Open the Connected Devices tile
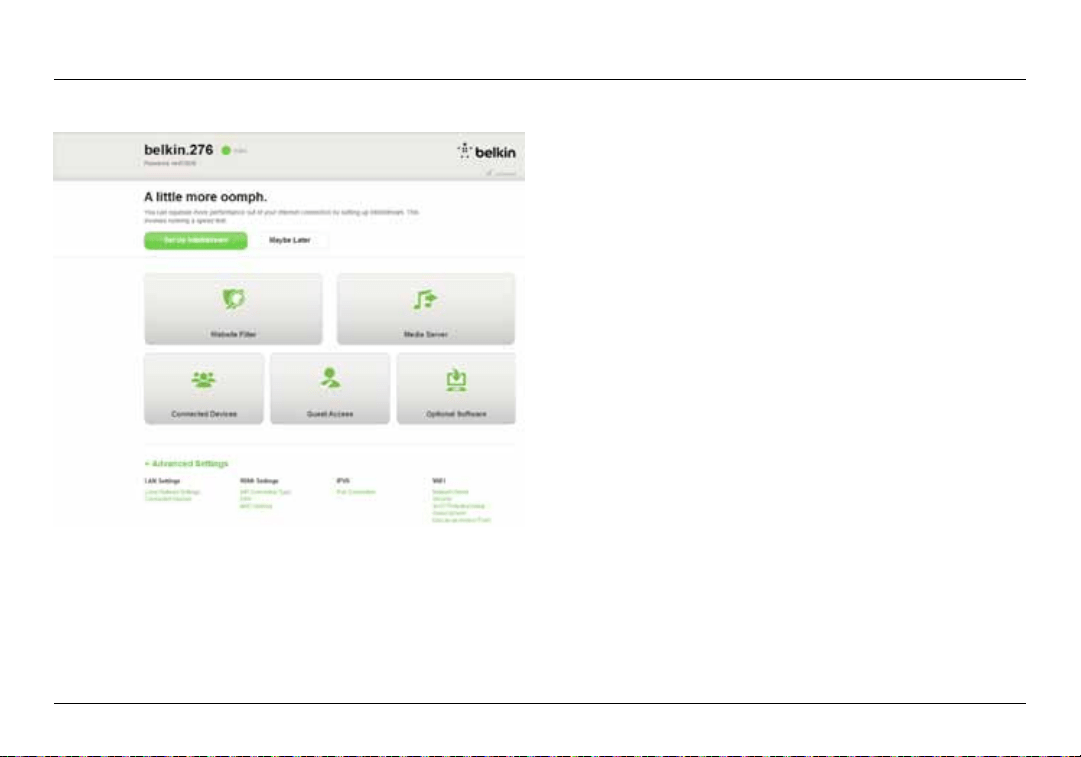This screenshot has width=1081, height=757. click(x=204, y=389)
